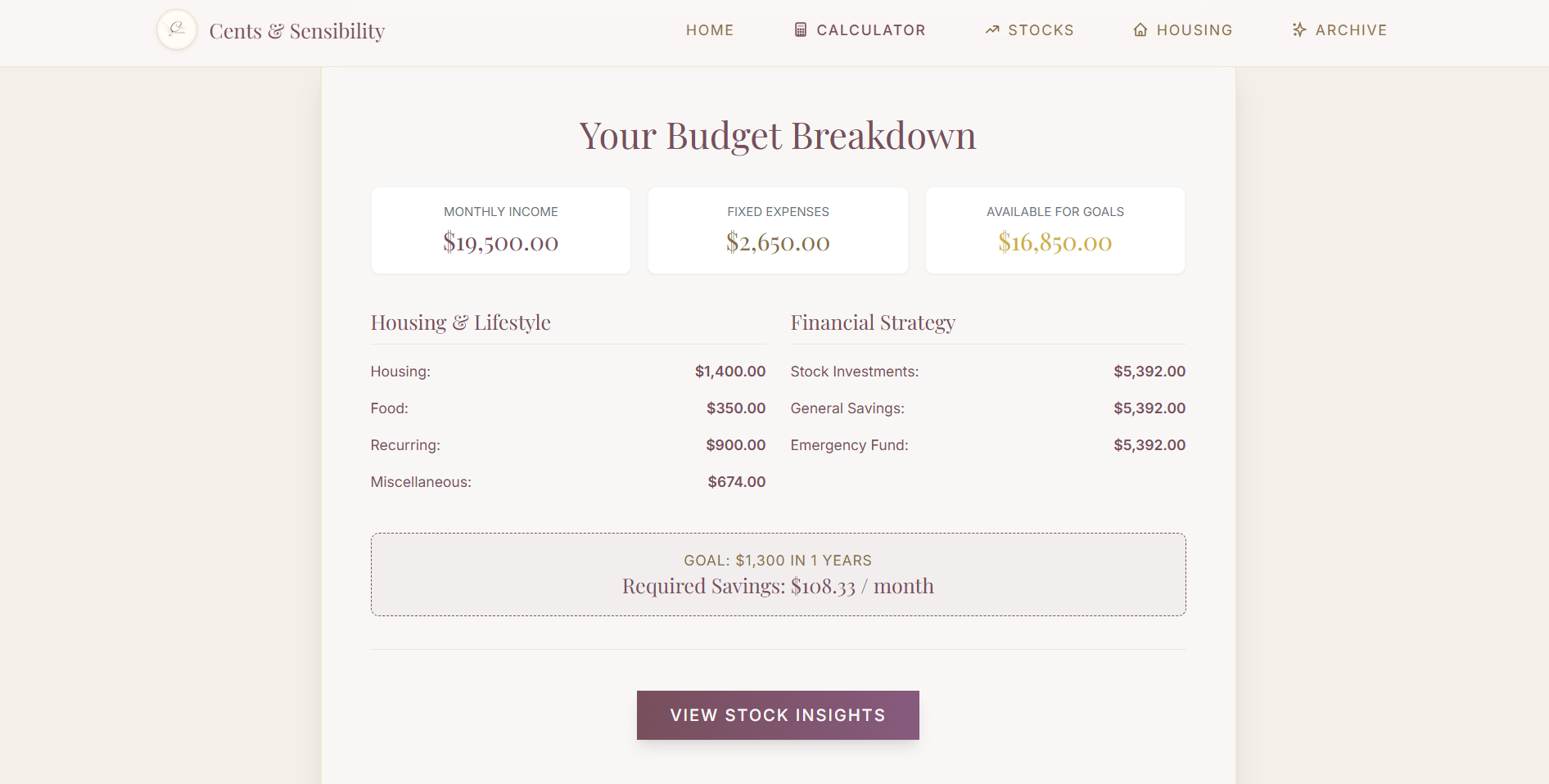Open the Home page link
The width and height of the screenshot is (1549, 784).
pos(709,30)
